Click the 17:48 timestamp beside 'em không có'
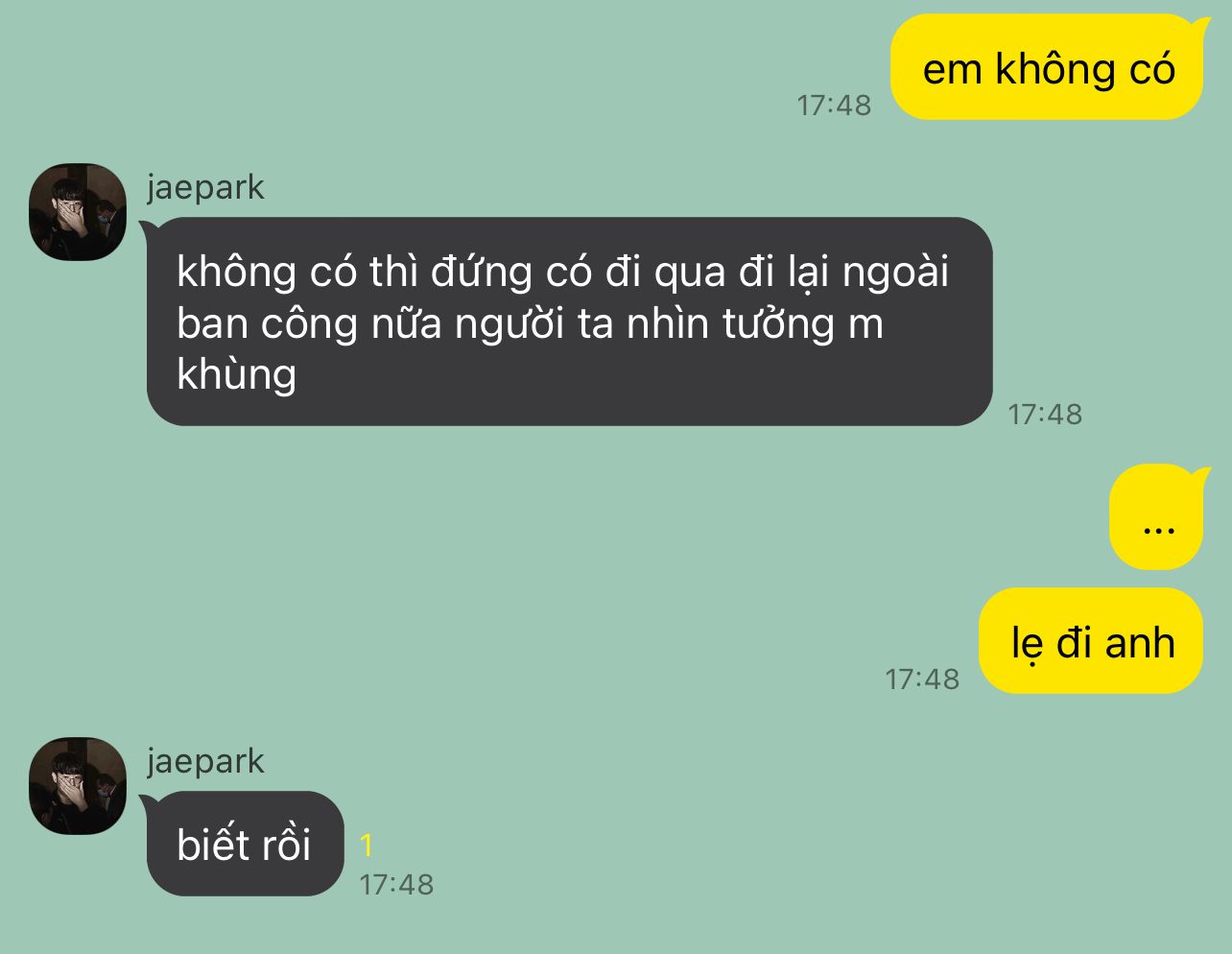Image resolution: width=1232 pixels, height=954 pixels. (x=834, y=105)
